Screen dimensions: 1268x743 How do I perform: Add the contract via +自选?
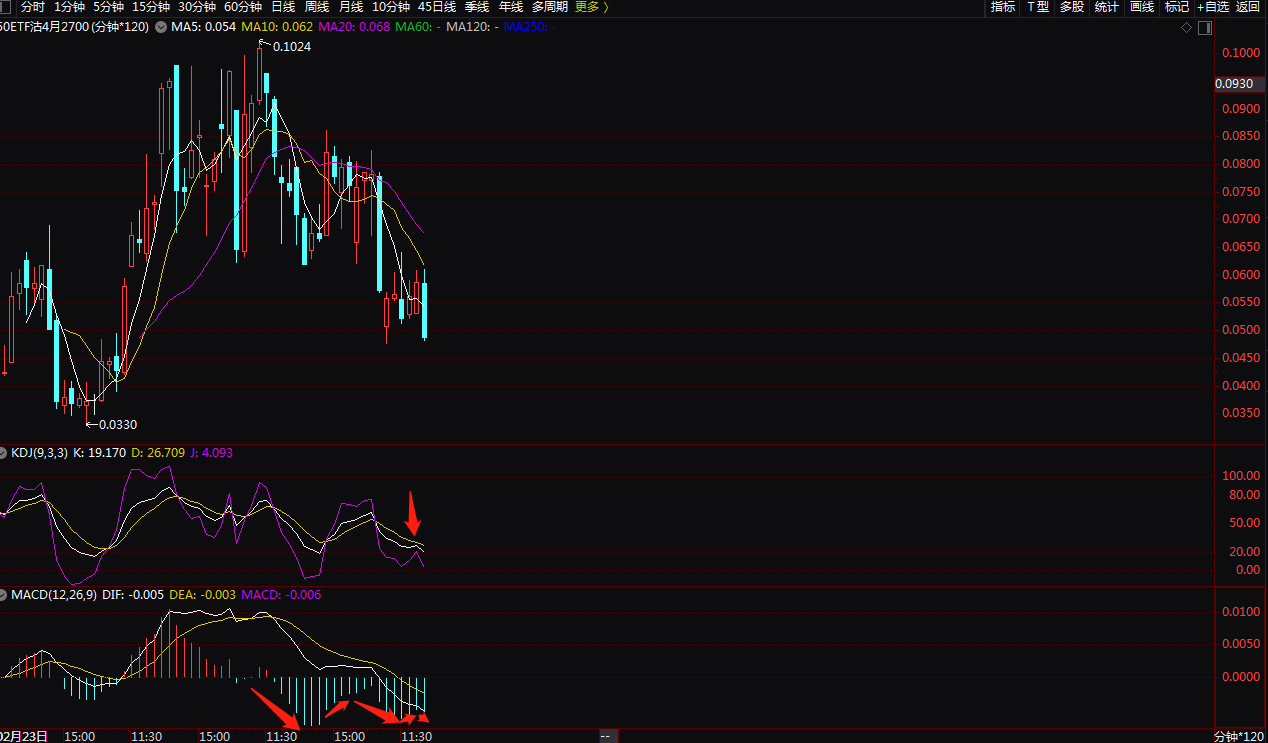[x=1212, y=7]
